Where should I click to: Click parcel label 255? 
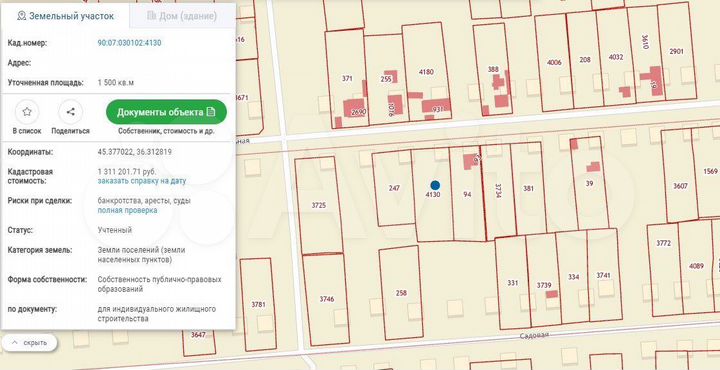click(x=386, y=79)
